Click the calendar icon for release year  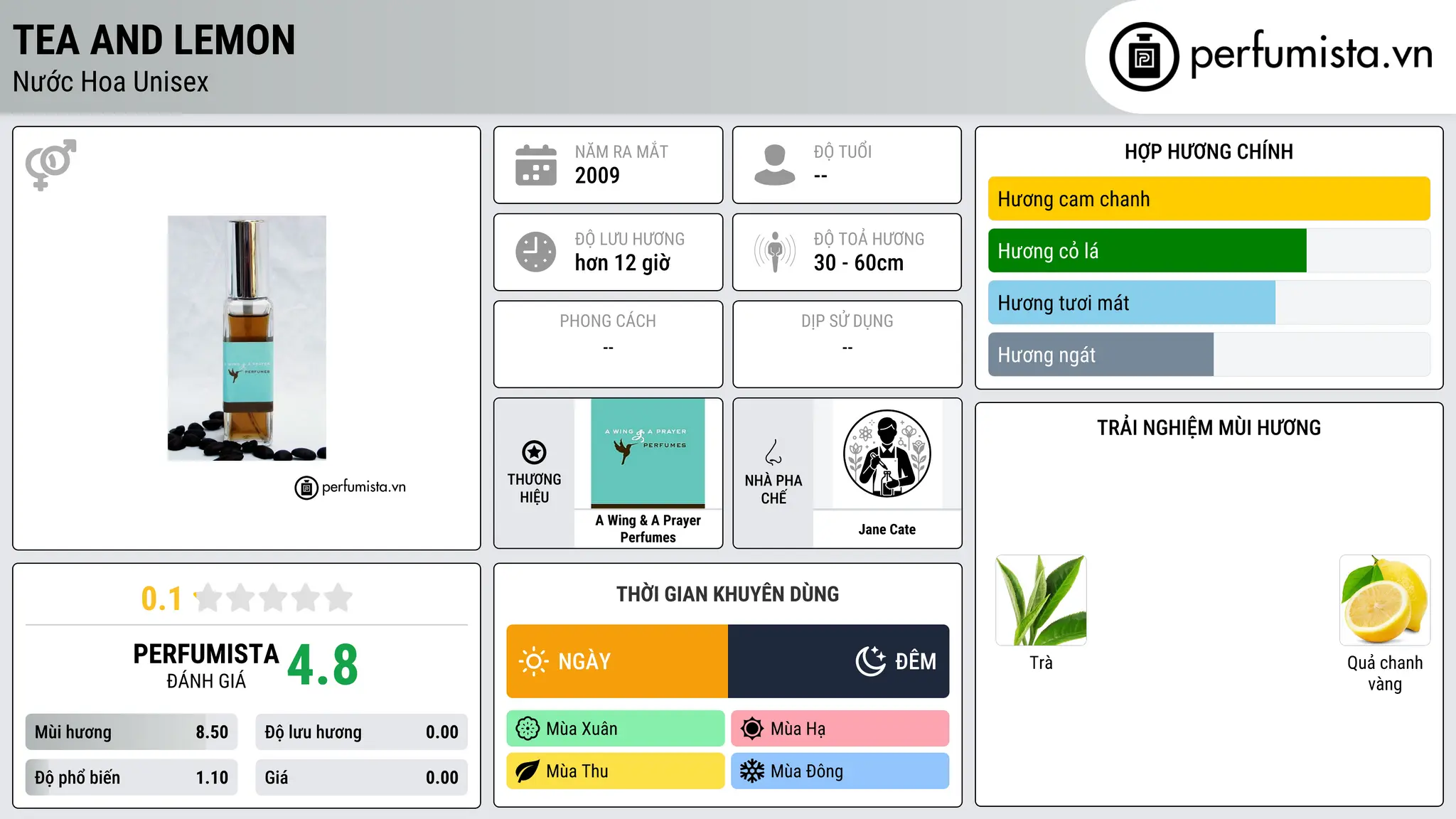(x=536, y=165)
